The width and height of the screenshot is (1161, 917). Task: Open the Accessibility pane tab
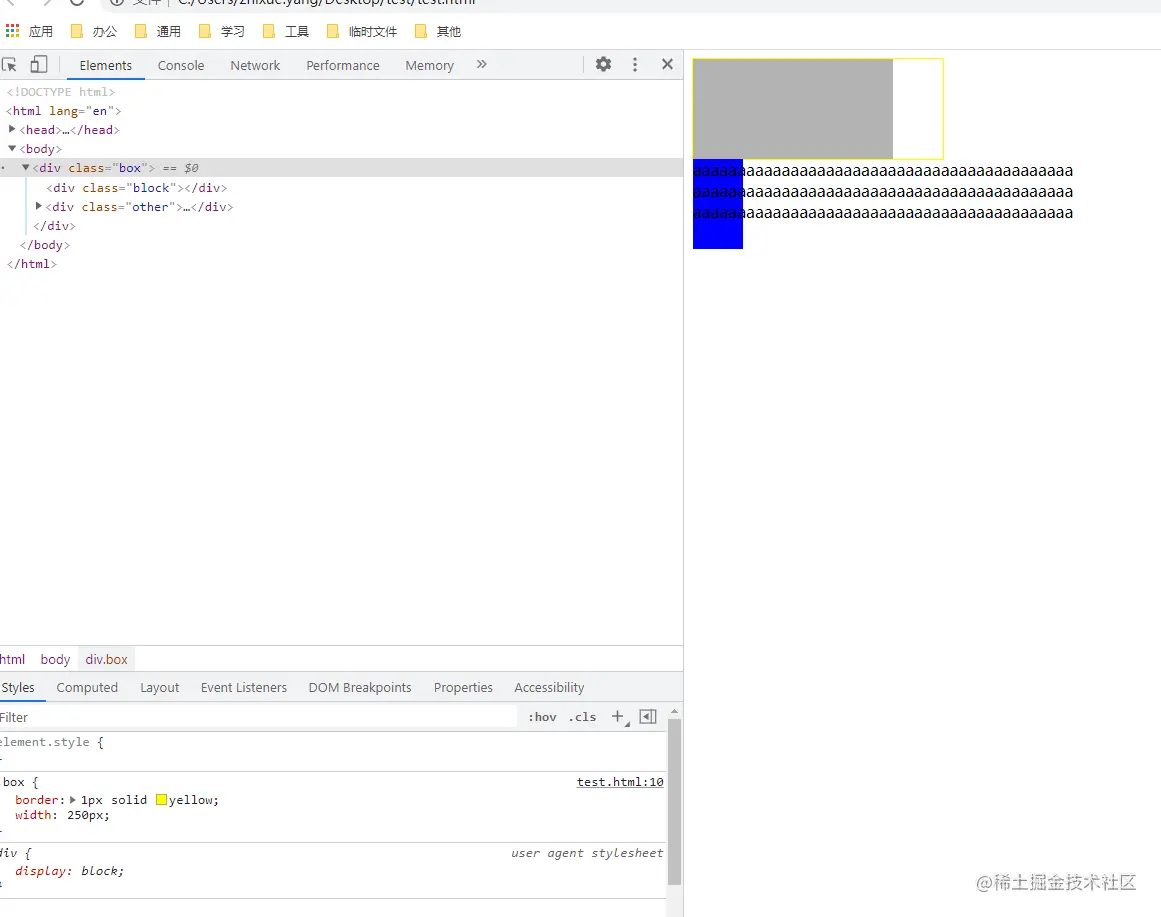(x=549, y=687)
